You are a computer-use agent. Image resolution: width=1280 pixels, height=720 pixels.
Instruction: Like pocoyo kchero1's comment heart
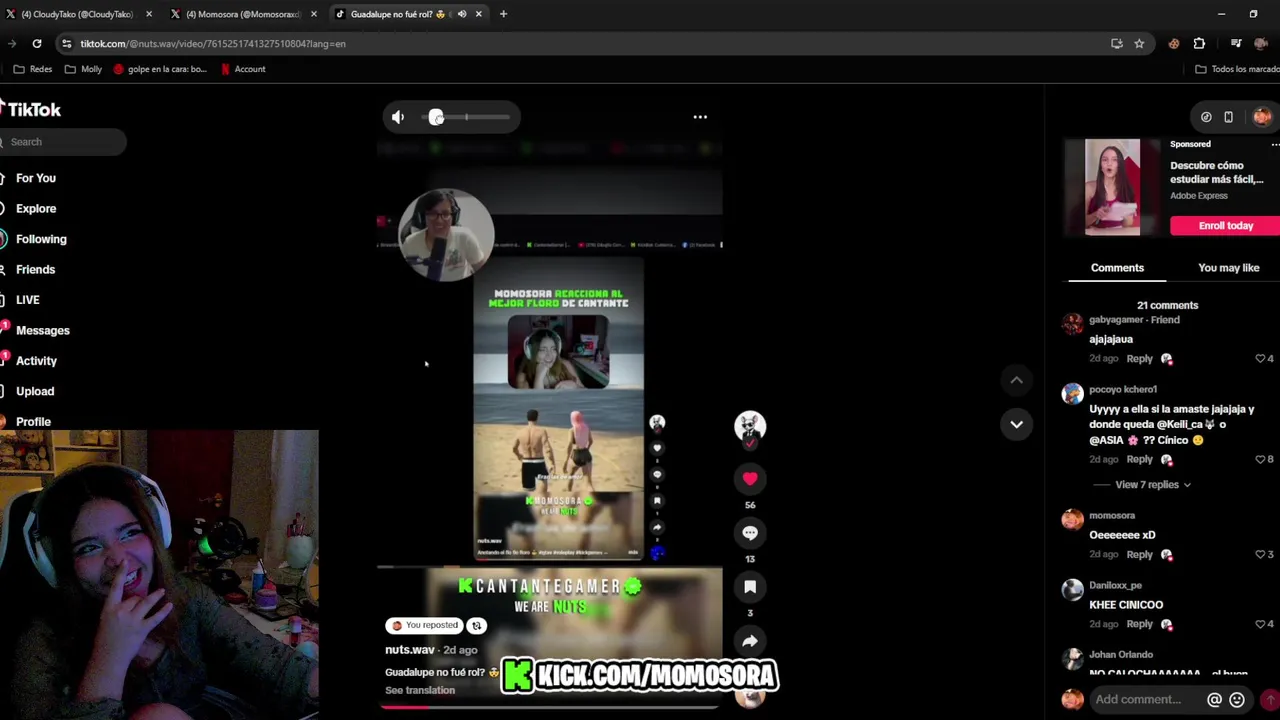click(x=1260, y=460)
